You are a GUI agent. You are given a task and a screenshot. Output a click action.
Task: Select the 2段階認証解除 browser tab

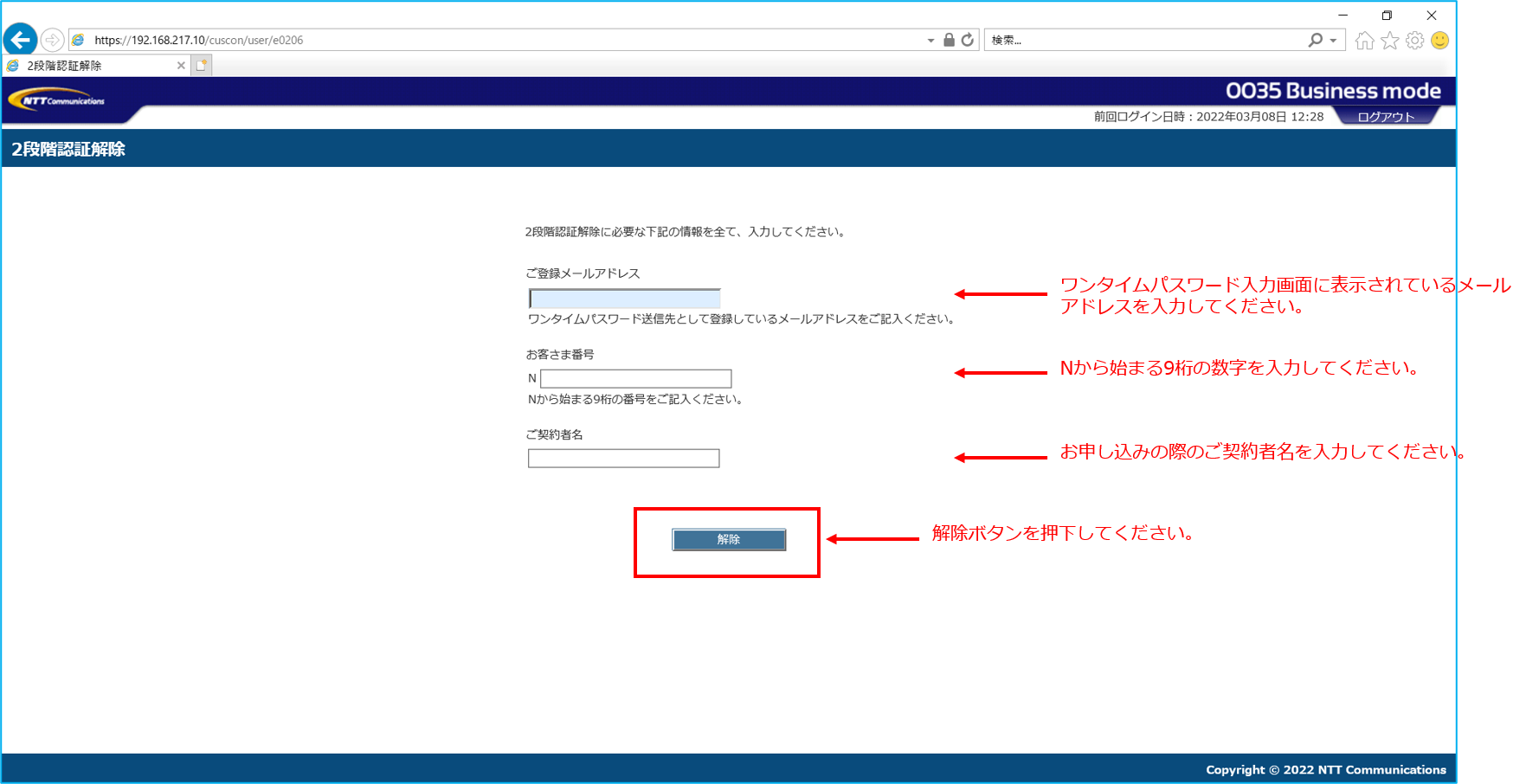(x=87, y=66)
